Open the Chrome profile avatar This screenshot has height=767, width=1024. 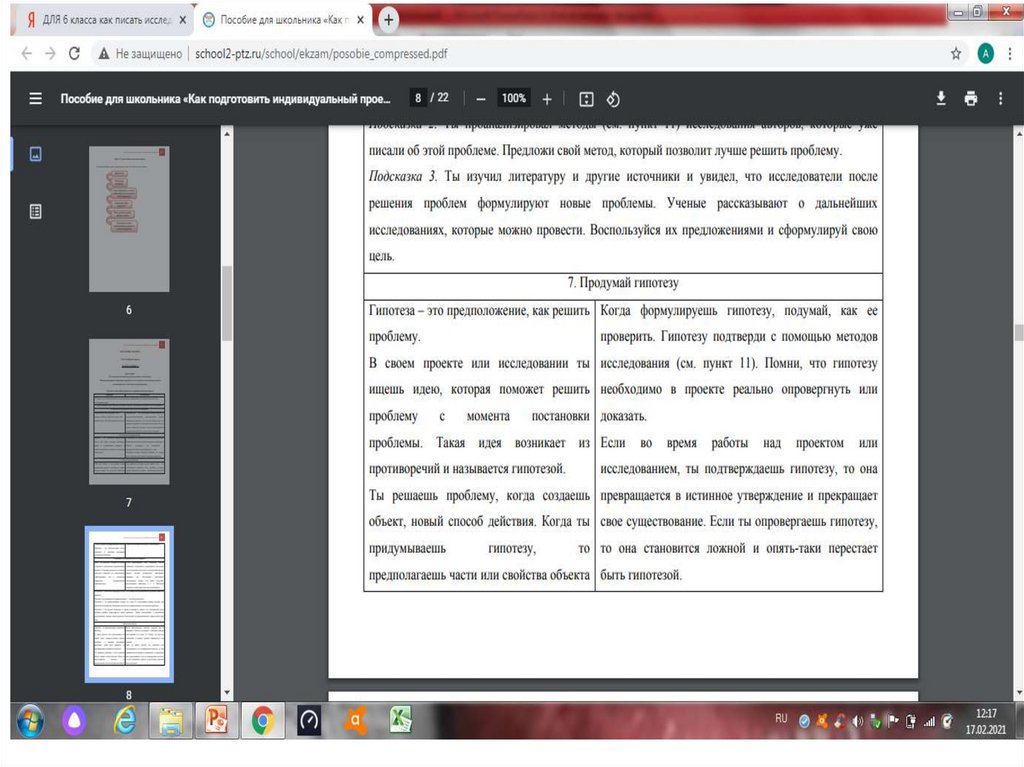point(985,54)
